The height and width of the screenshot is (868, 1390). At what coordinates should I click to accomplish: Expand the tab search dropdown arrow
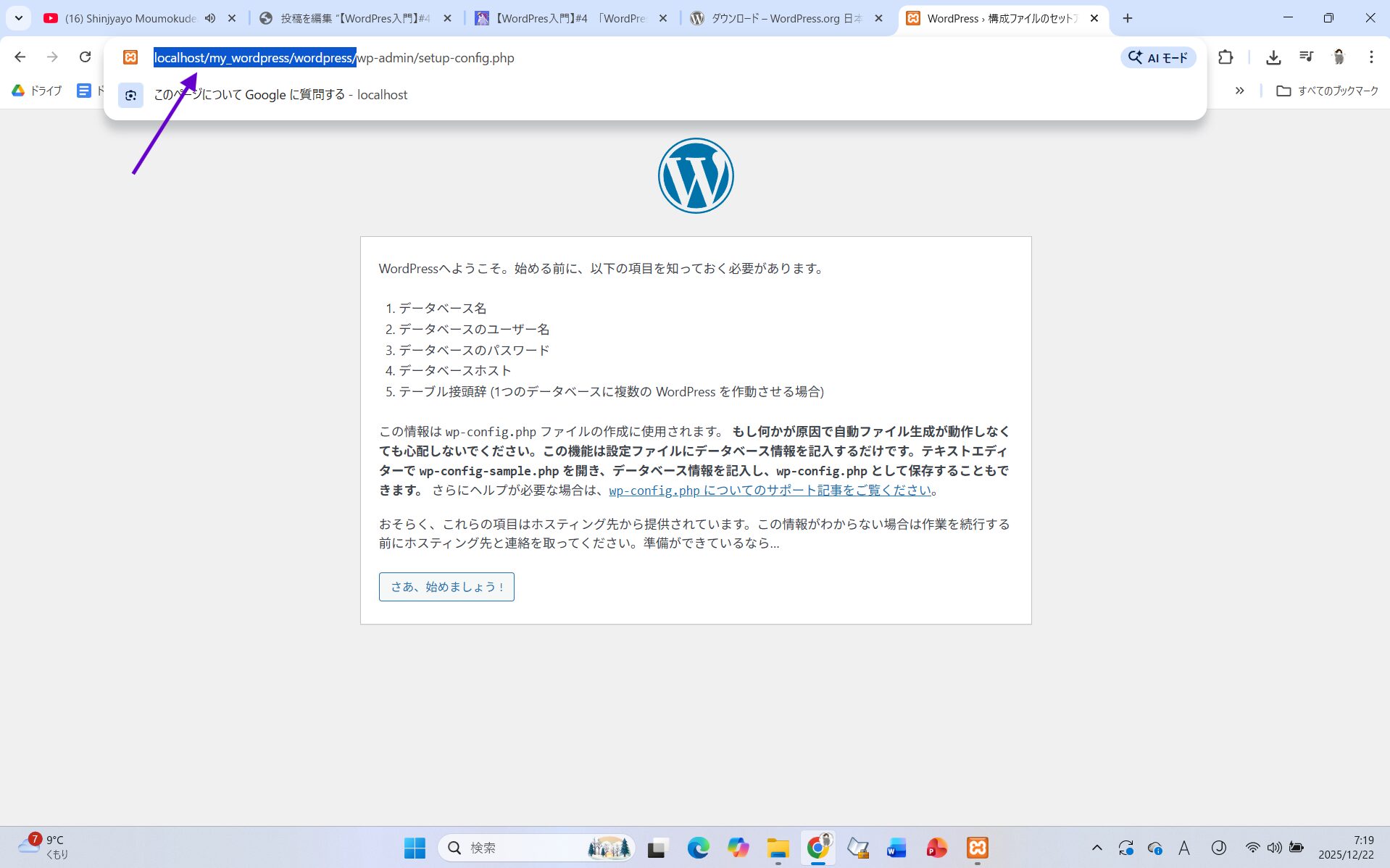coord(19,19)
